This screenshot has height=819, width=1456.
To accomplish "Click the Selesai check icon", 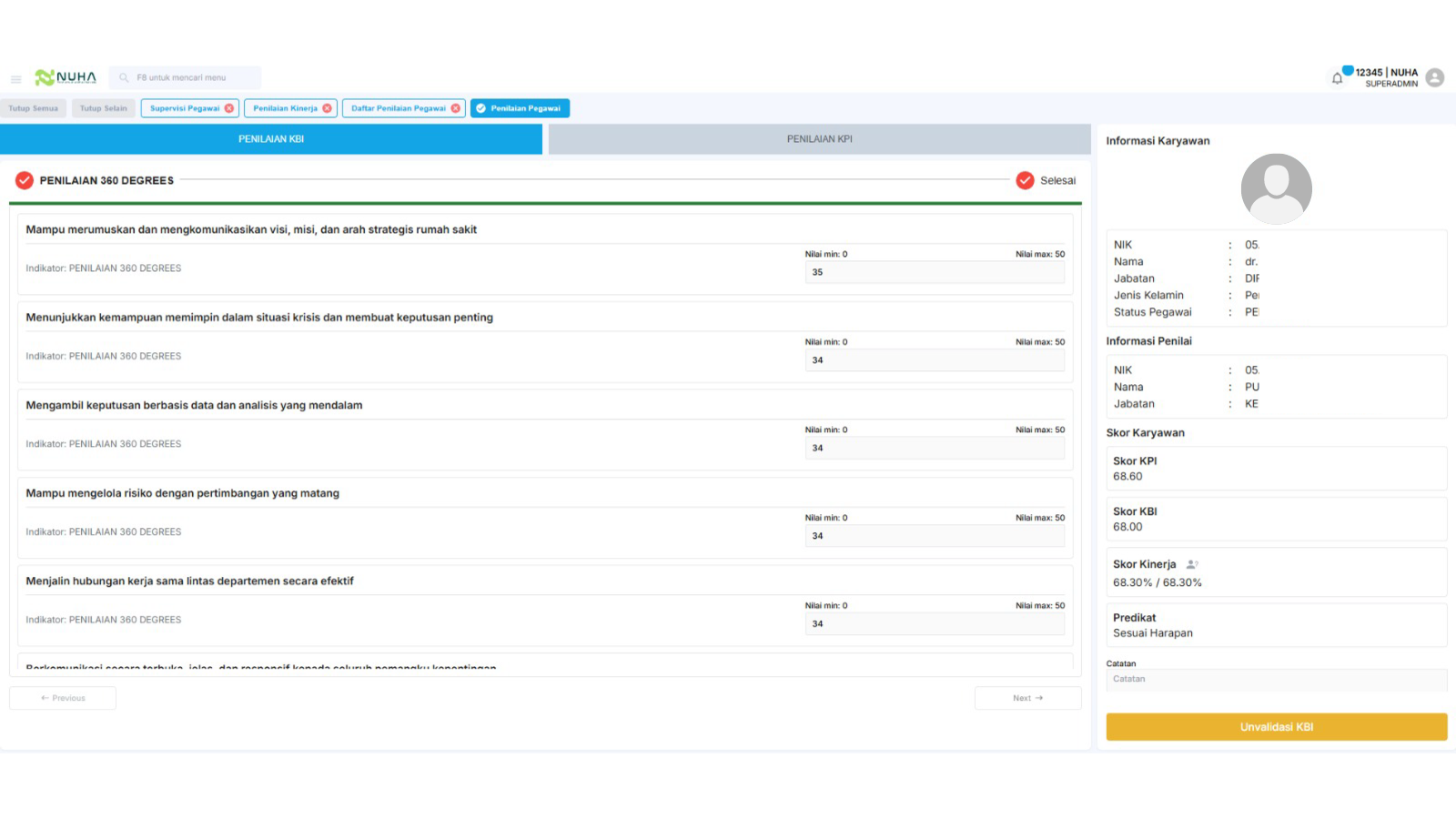I will pyautogui.click(x=1025, y=180).
